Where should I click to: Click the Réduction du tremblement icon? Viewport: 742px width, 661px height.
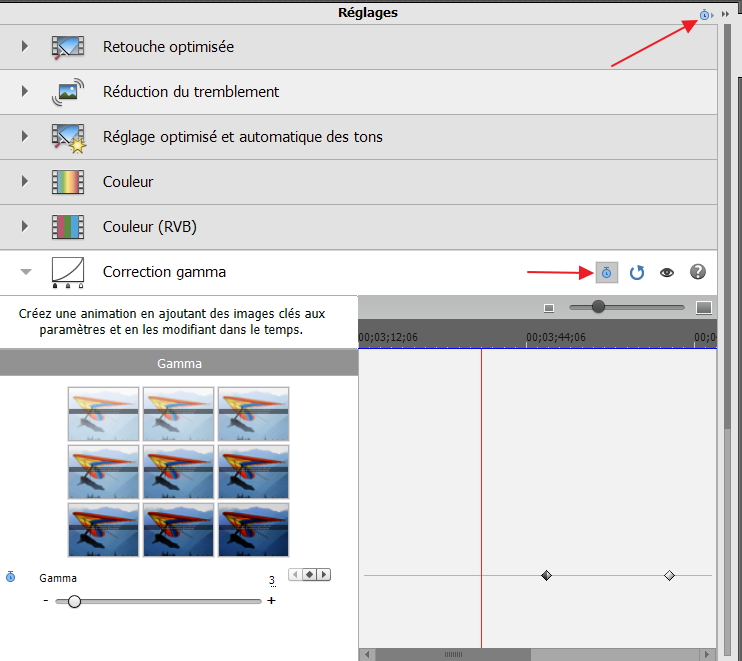point(68,92)
